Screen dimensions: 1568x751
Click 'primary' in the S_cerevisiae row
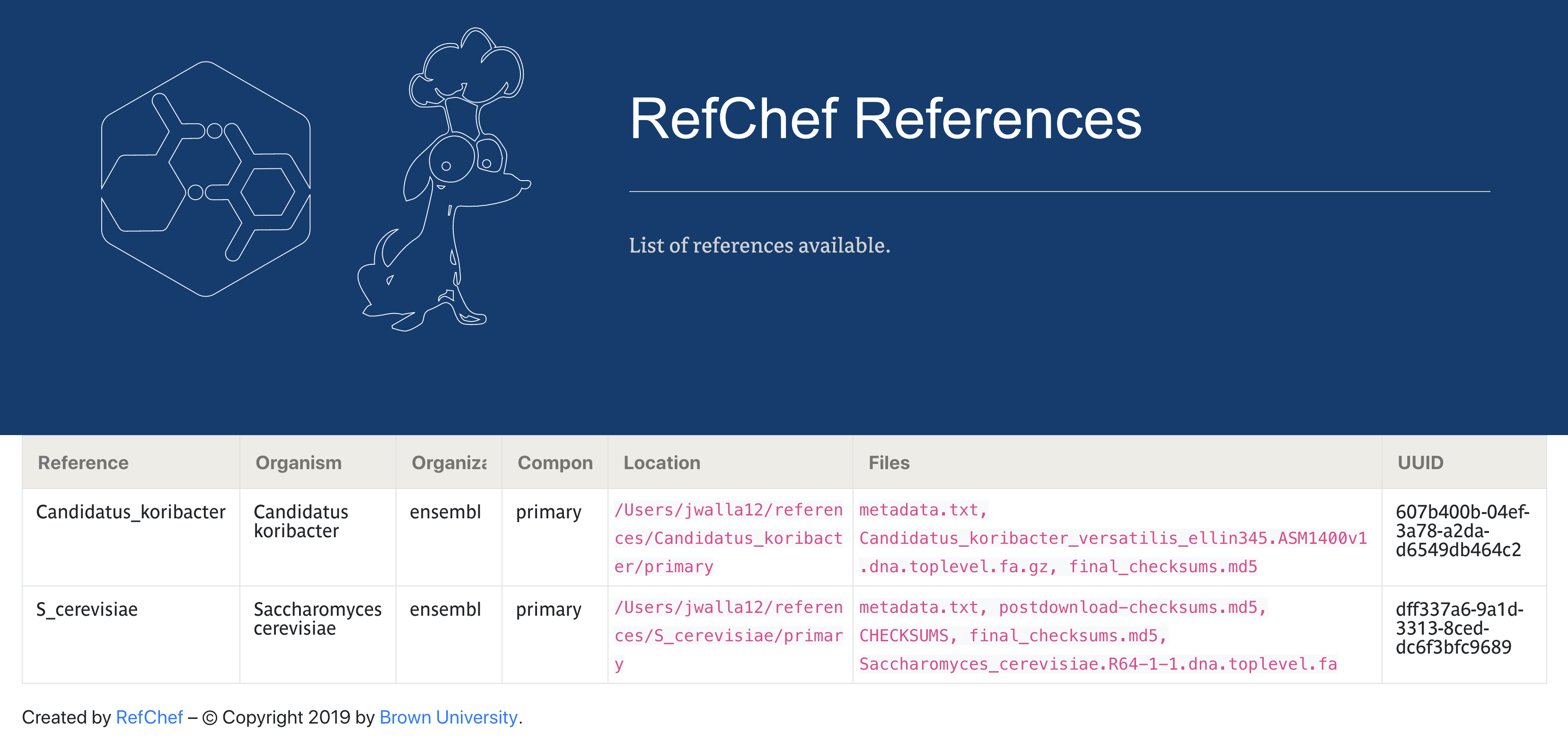tap(548, 610)
